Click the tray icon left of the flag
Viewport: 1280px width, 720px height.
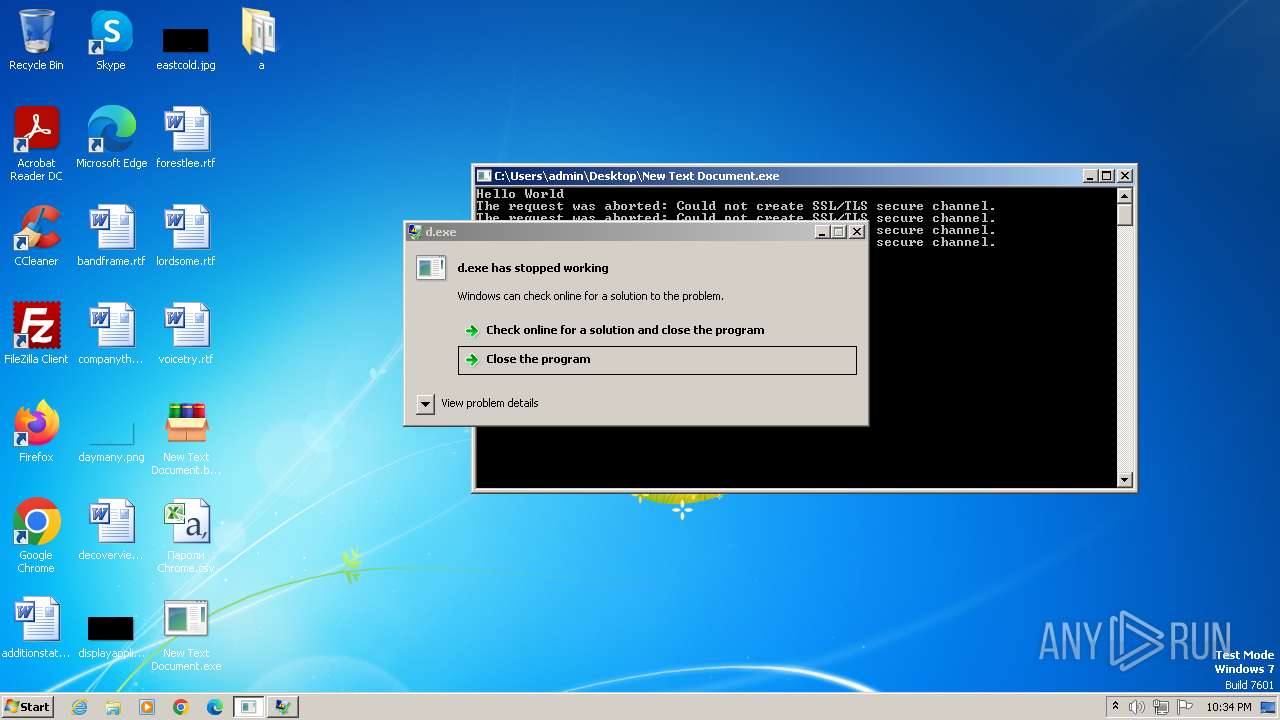(x=1161, y=707)
